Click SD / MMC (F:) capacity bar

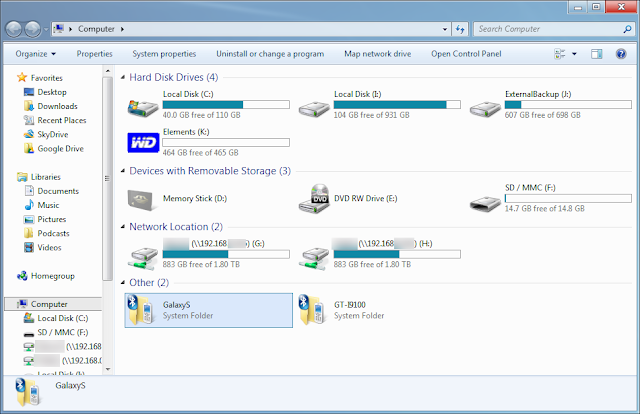coord(568,198)
